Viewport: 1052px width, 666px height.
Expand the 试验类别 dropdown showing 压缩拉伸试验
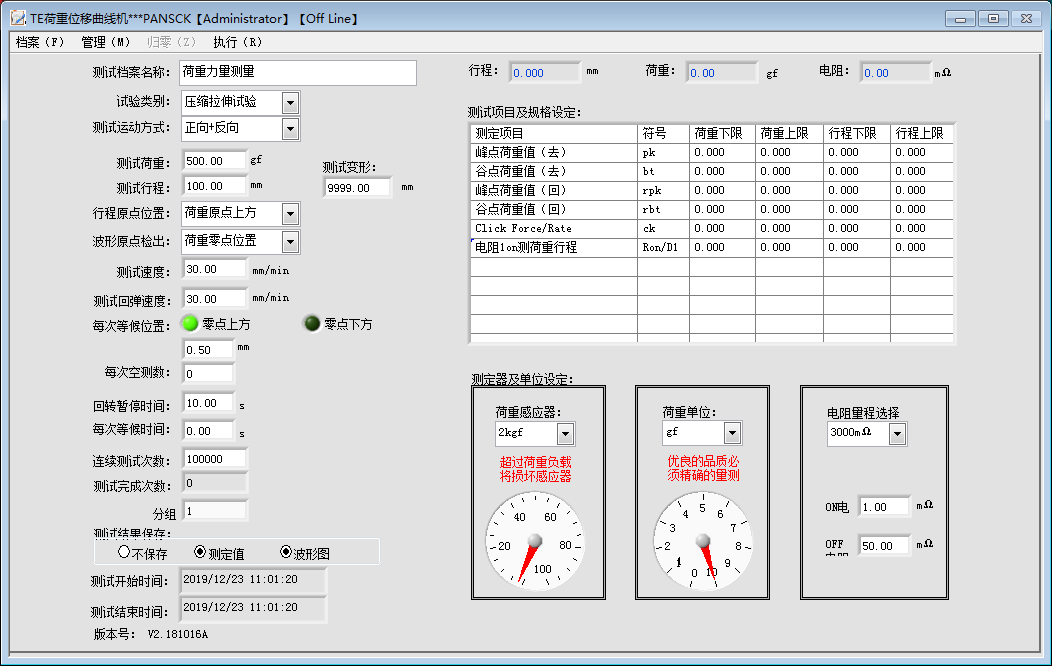point(291,101)
